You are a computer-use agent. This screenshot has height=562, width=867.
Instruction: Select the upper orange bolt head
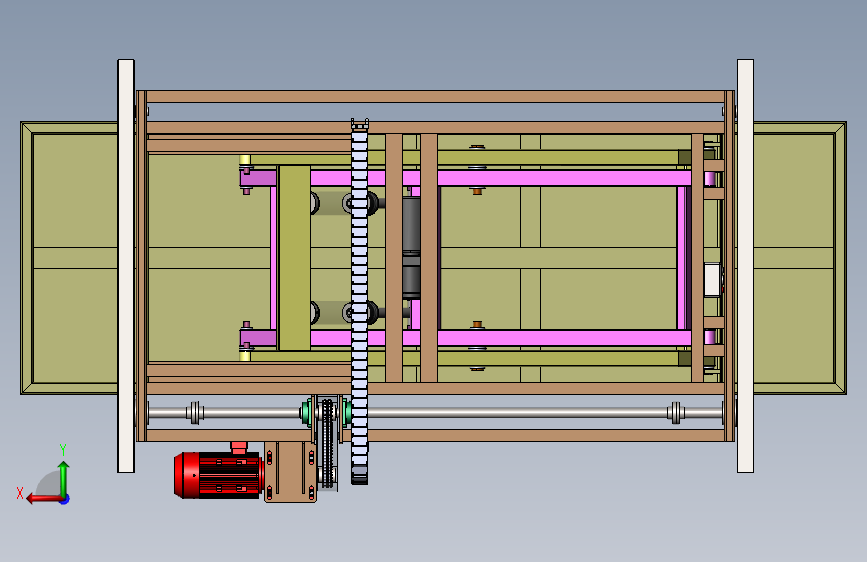pyautogui.click(x=477, y=191)
